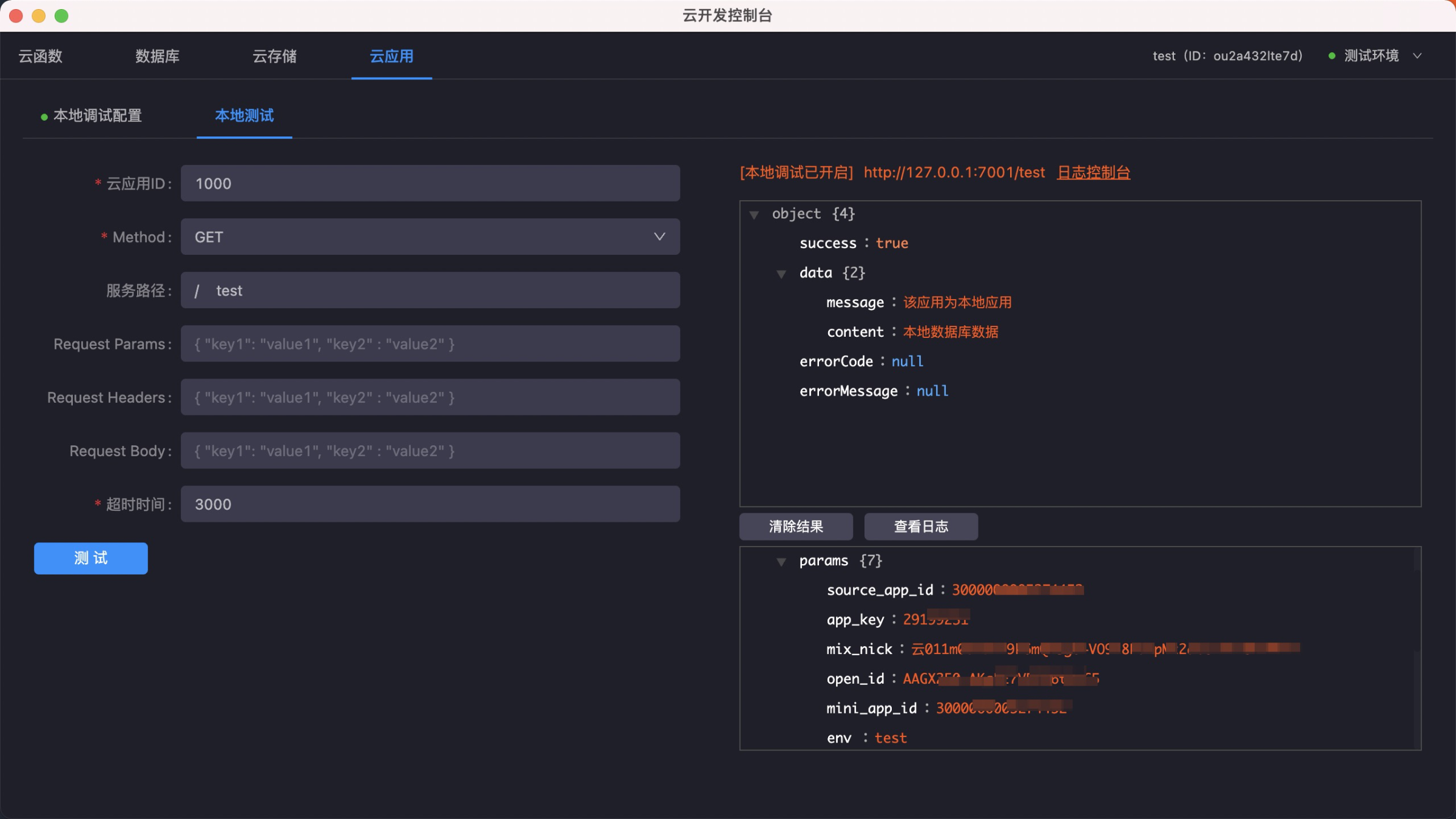Viewport: 1456px width, 819px height.
Task: Collapse the params {7} tree node
Action: point(781,562)
